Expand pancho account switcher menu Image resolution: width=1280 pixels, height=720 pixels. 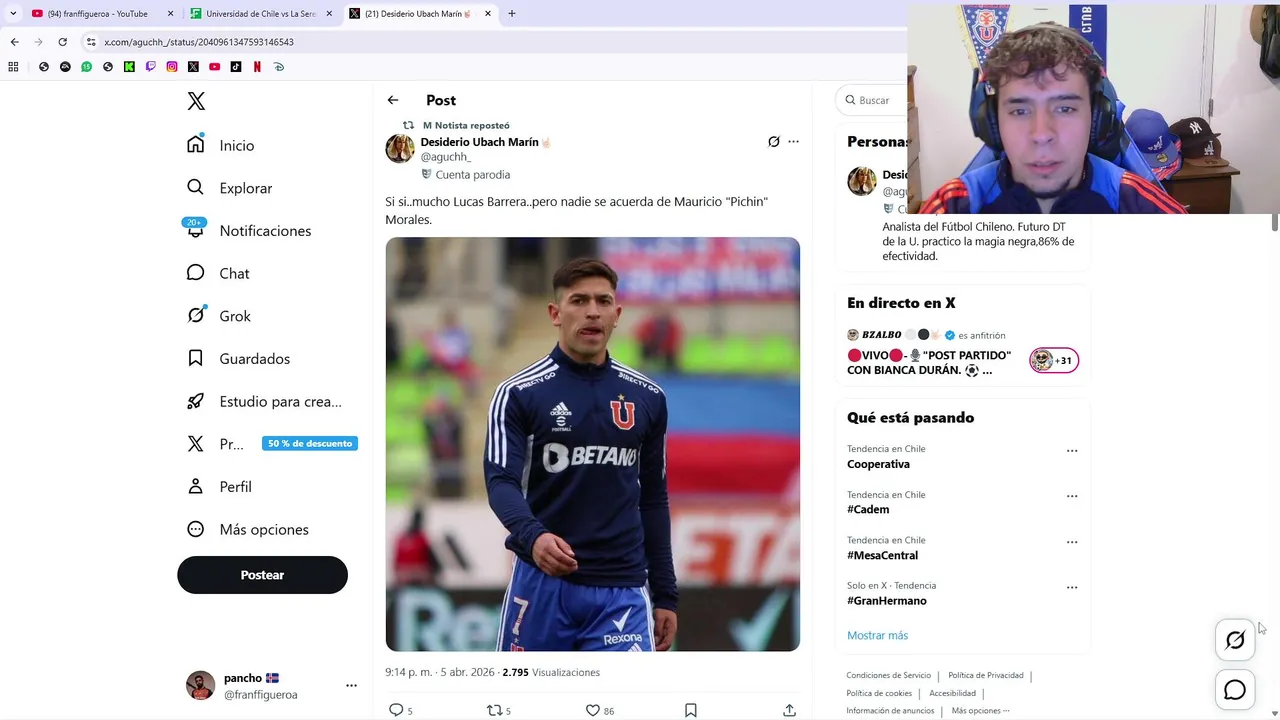(351, 686)
